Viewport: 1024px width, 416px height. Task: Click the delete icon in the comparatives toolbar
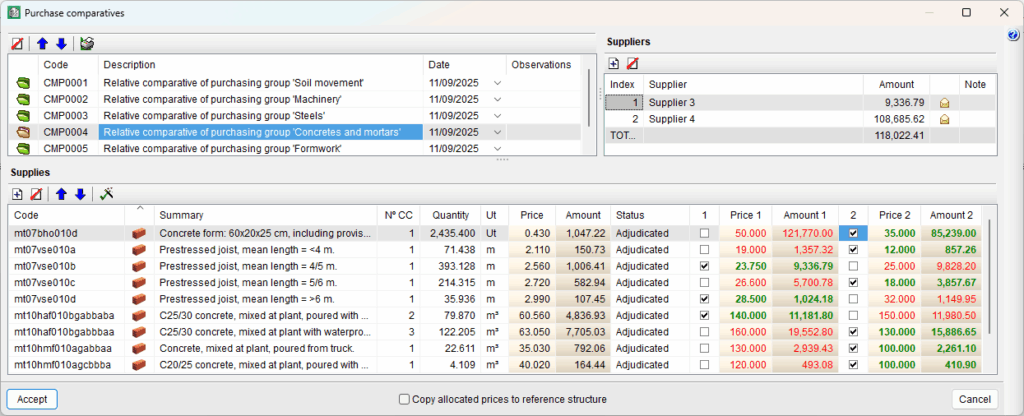pyautogui.click(x=17, y=44)
